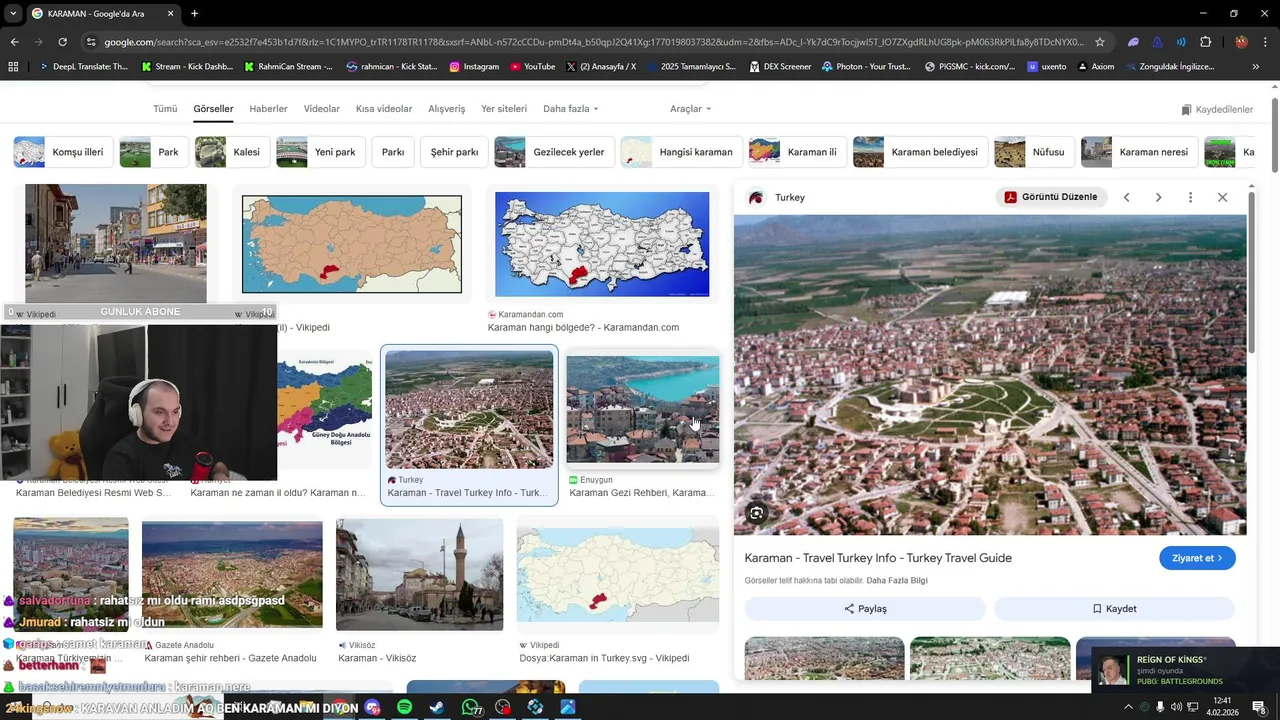Open the Chrome extensions puzzle icon

pos(1205,42)
